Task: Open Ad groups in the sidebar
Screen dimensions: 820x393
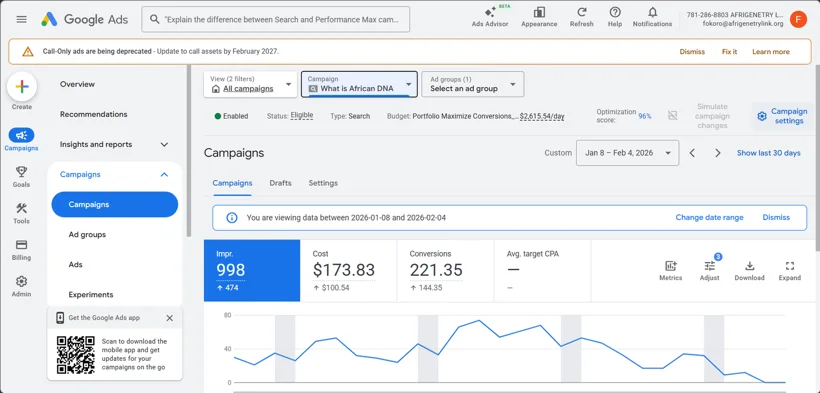Action: coord(87,234)
